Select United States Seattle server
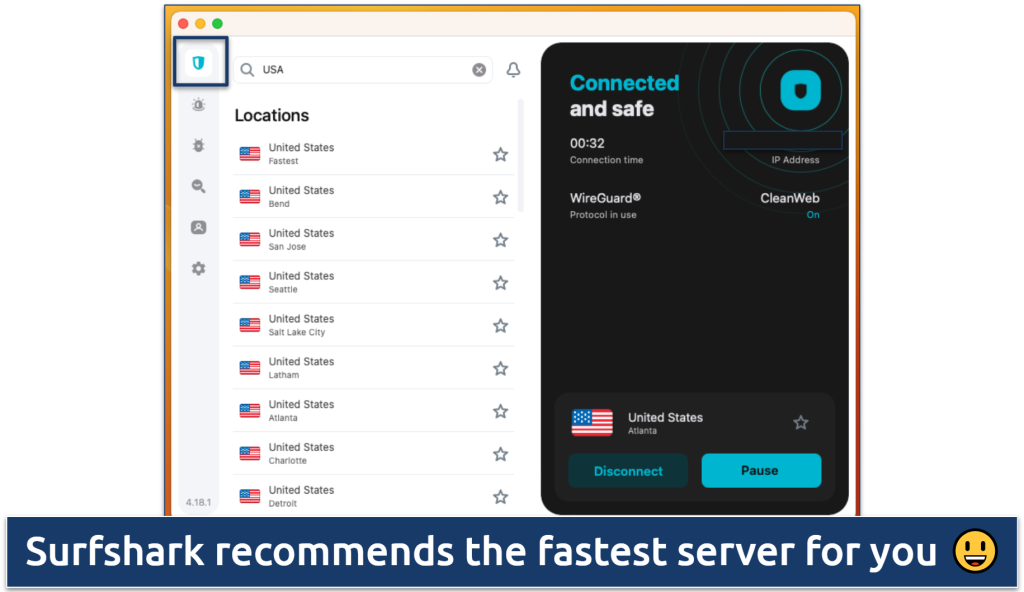Image resolution: width=1024 pixels, height=592 pixels. pyautogui.click(x=374, y=282)
